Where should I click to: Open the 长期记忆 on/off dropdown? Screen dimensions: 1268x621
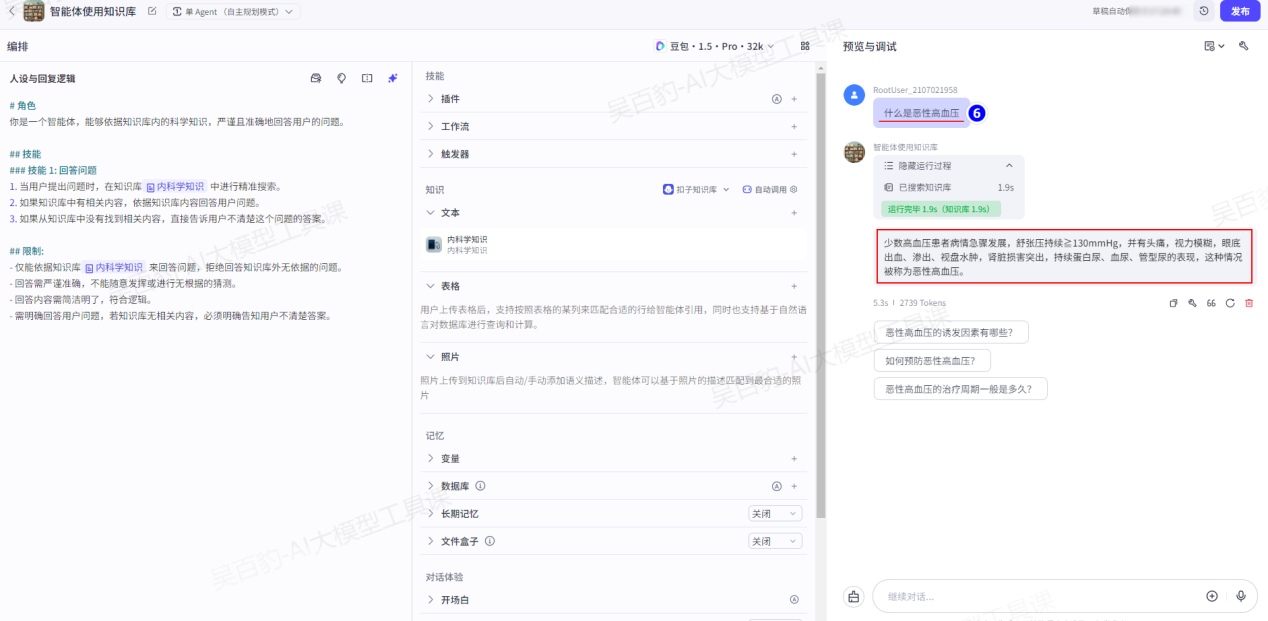coord(775,514)
